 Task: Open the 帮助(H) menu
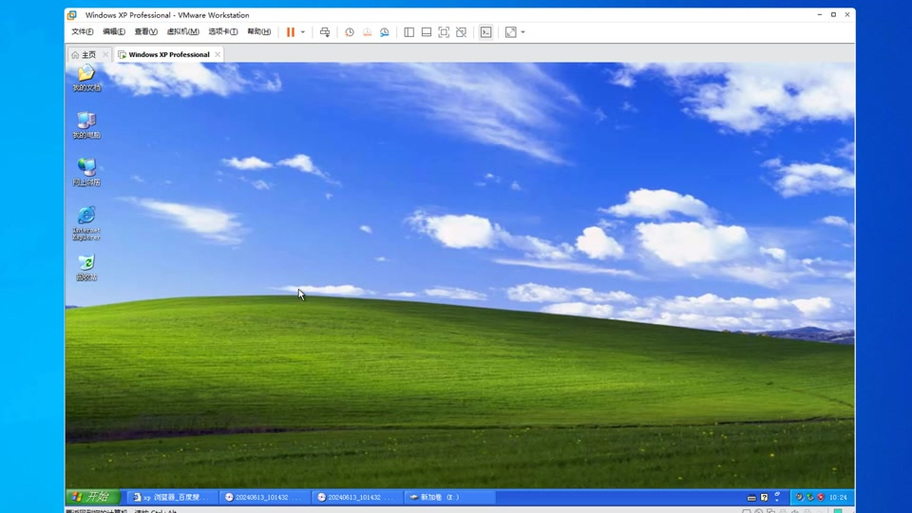(259, 31)
